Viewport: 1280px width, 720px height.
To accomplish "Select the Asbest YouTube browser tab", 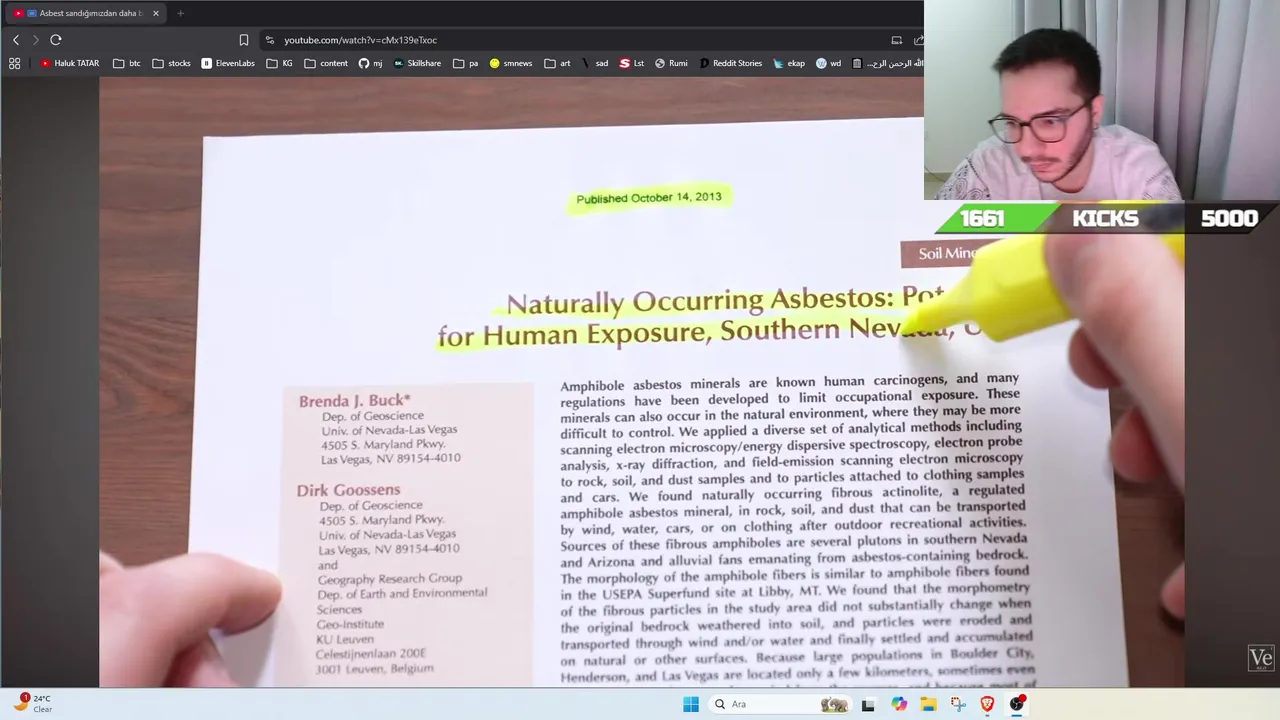I will [x=85, y=13].
